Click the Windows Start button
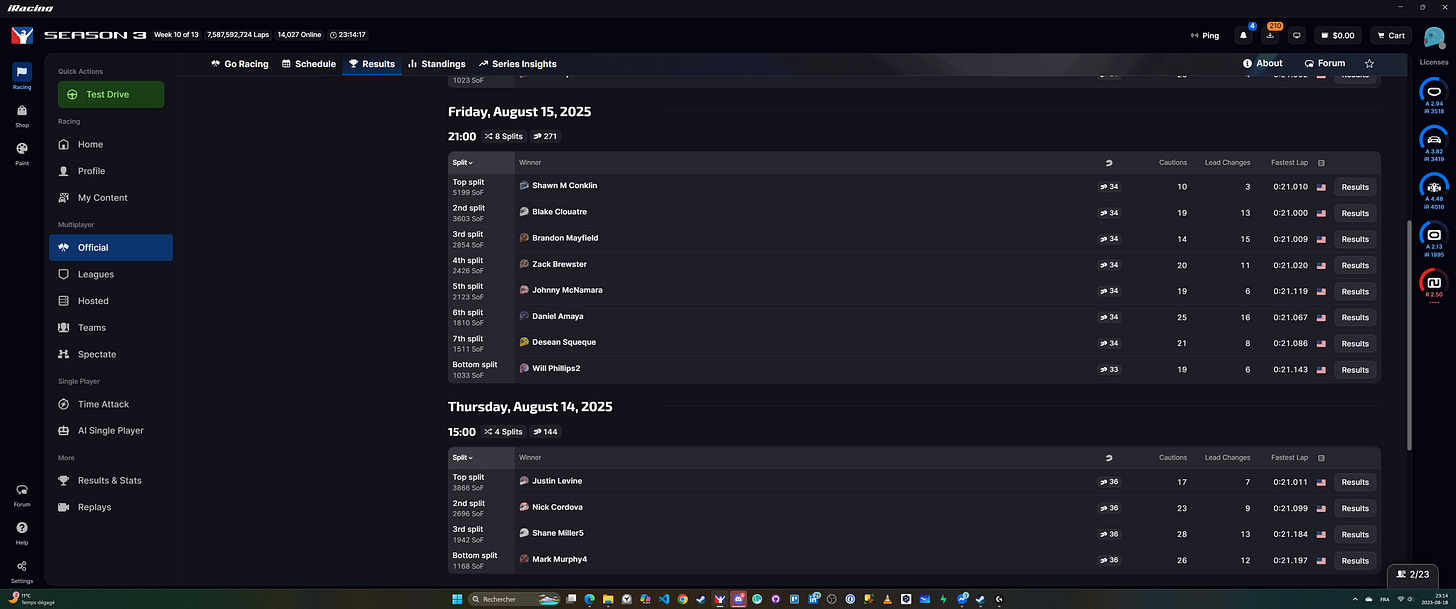 (x=457, y=599)
